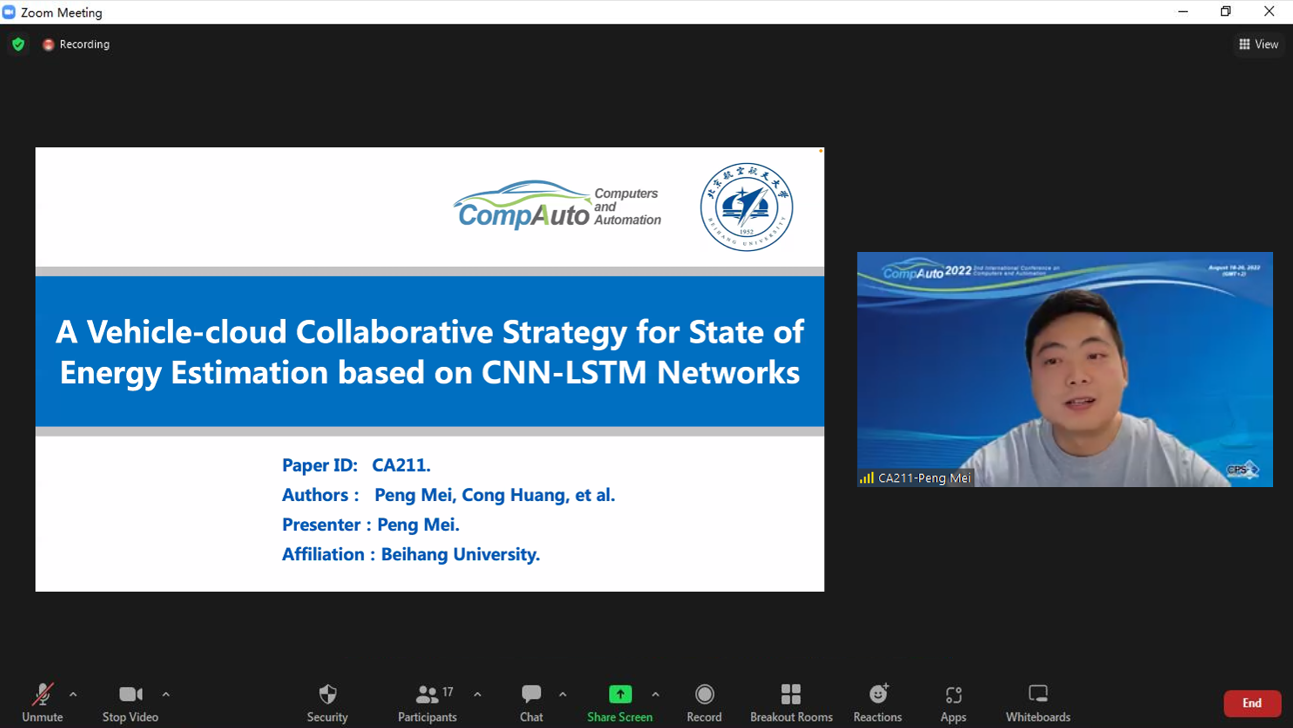Show the Participants panel
Image resolution: width=1293 pixels, height=728 pixels.
[x=427, y=702]
